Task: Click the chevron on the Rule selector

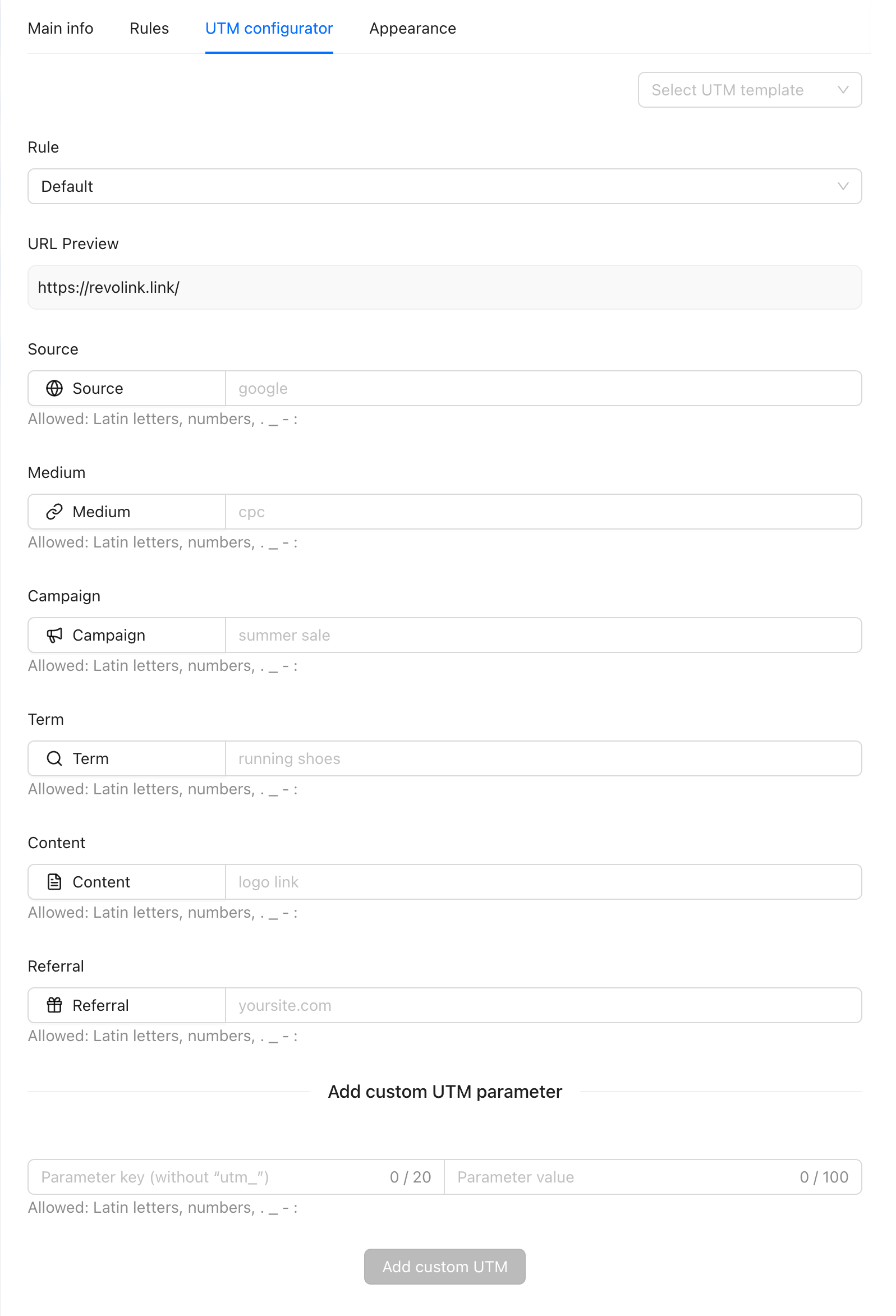Action: pos(842,186)
